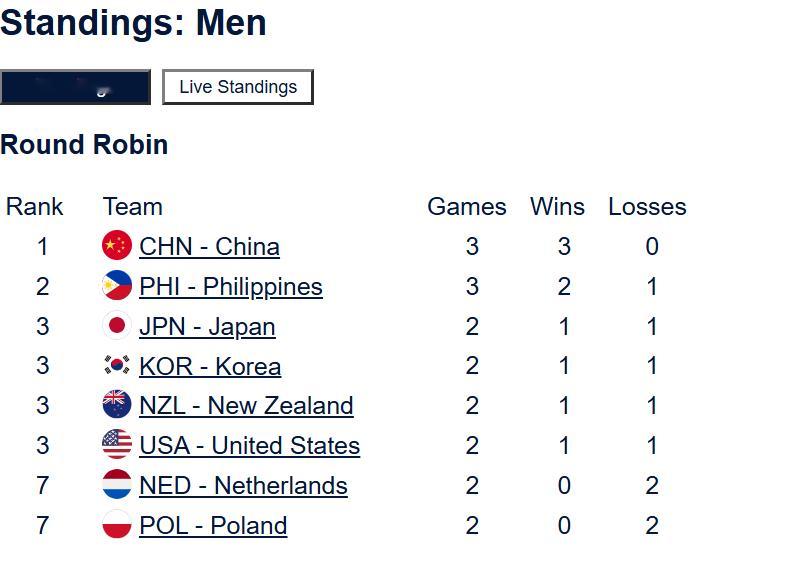This screenshot has height=564, width=786.
Task: Open the KOR - Korea team link
Action: click(x=210, y=366)
